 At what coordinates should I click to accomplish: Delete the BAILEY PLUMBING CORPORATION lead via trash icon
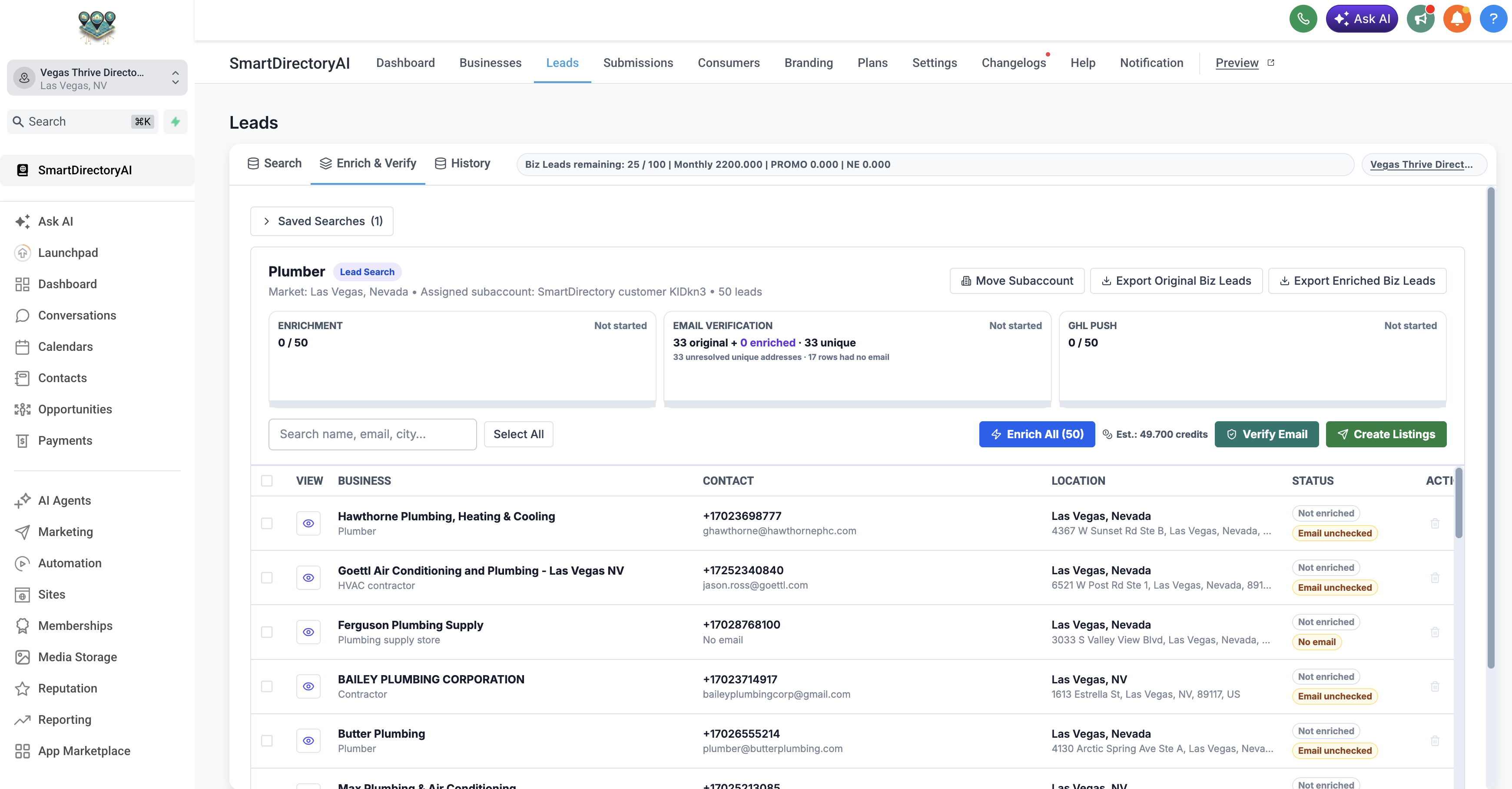coord(1435,686)
